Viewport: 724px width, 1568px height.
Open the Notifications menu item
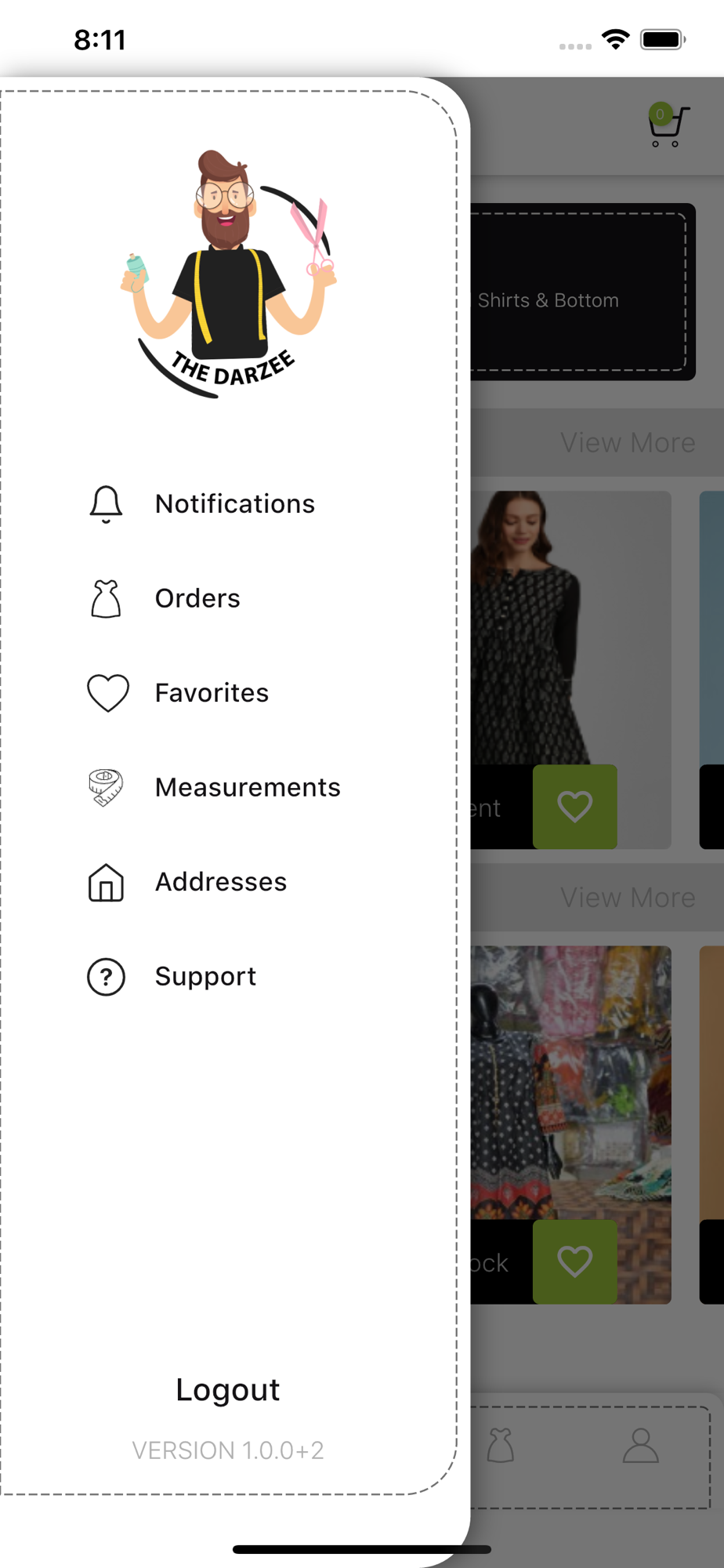point(234,504)
